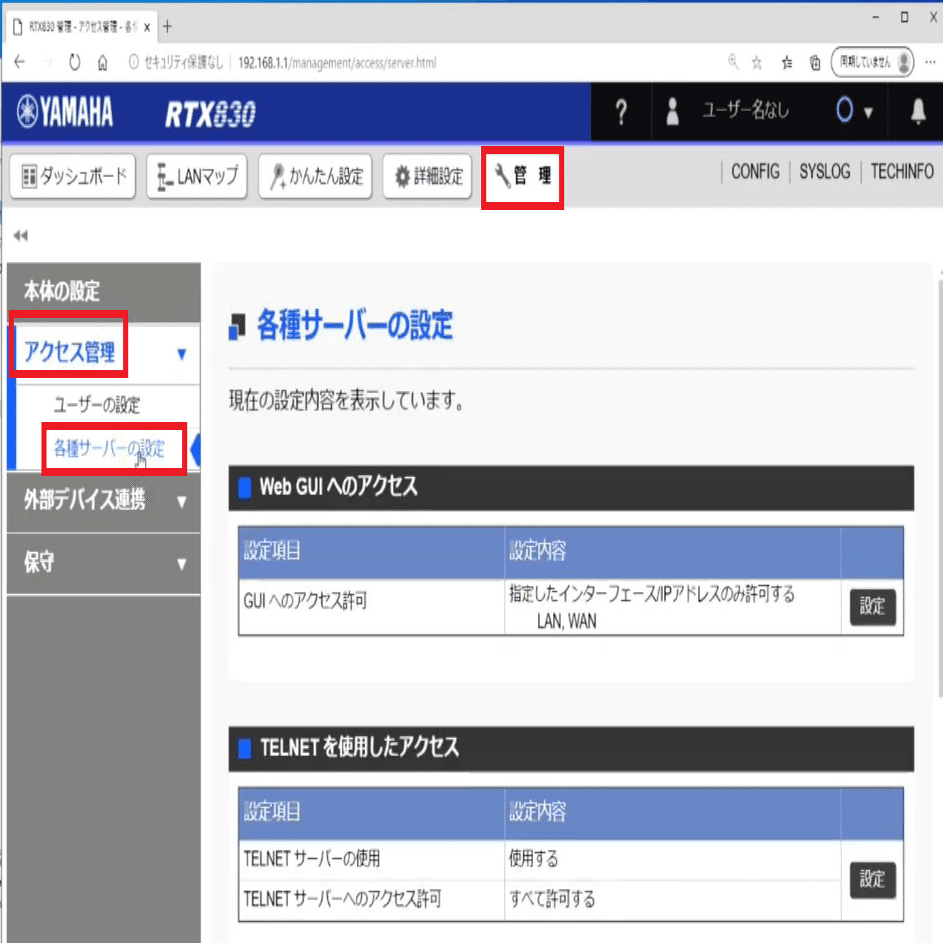Collapse the sidebar with double arrows
This screenshot has width=943, height=943.
pos(19,234)
